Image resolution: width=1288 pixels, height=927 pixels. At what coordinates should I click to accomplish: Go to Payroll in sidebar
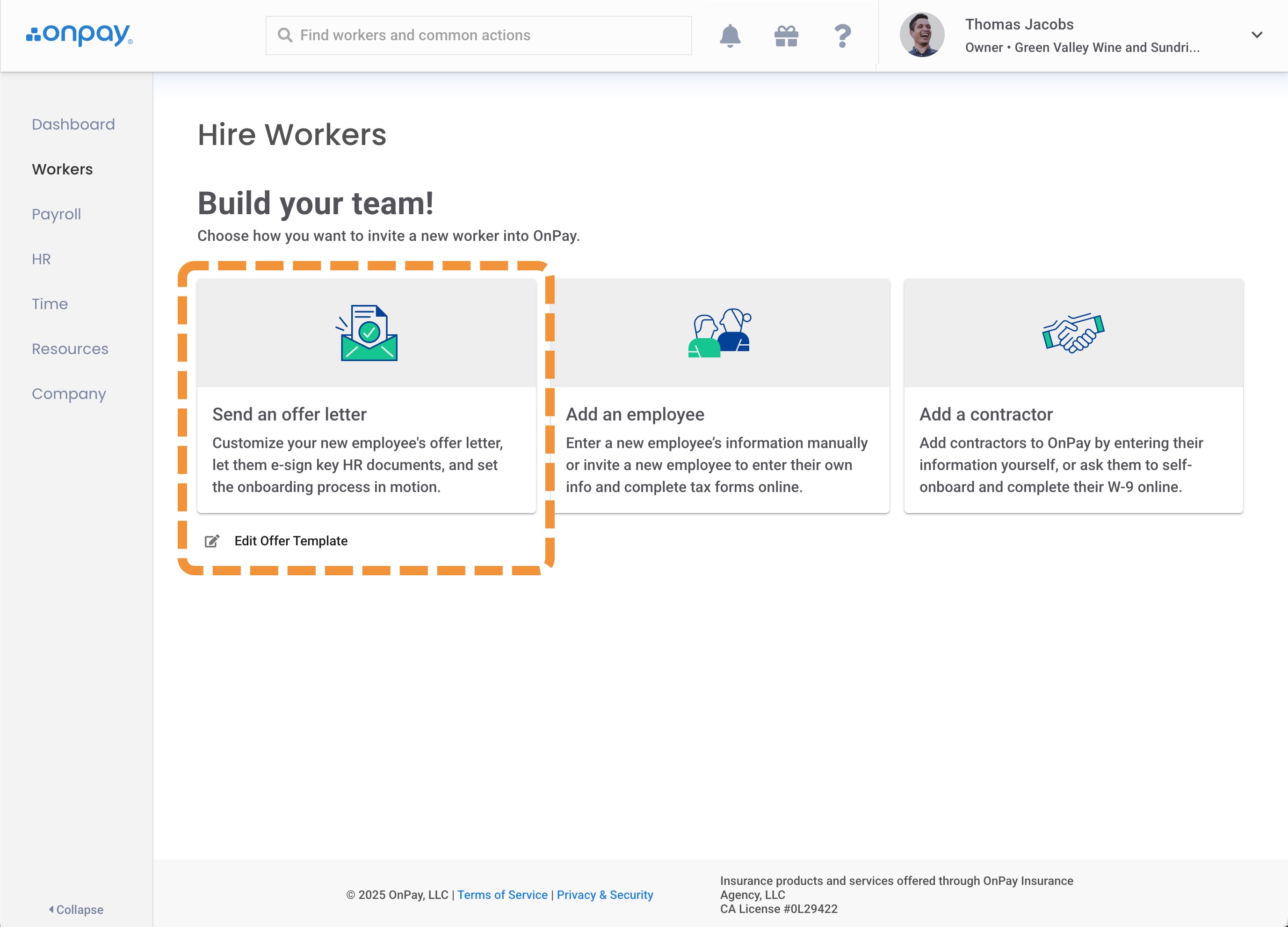(x=56, y=214)
